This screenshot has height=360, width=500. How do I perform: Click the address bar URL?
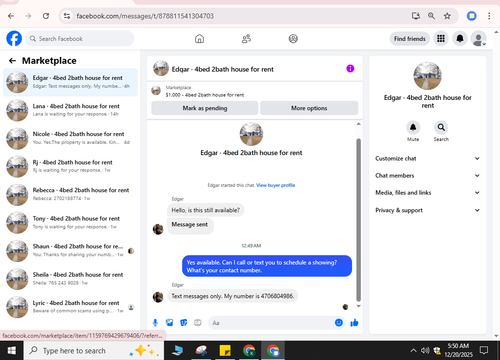click(x=145, y=16)
